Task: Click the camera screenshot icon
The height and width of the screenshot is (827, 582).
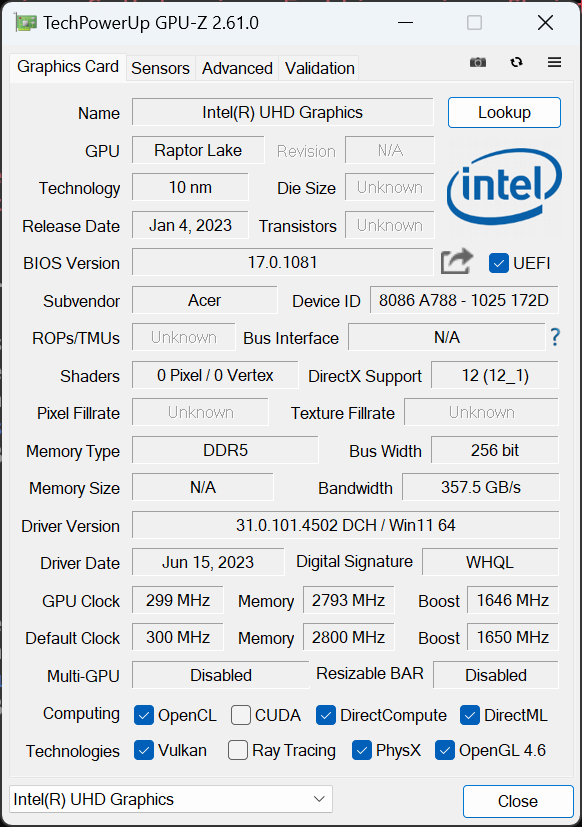Action: point(478,62)
